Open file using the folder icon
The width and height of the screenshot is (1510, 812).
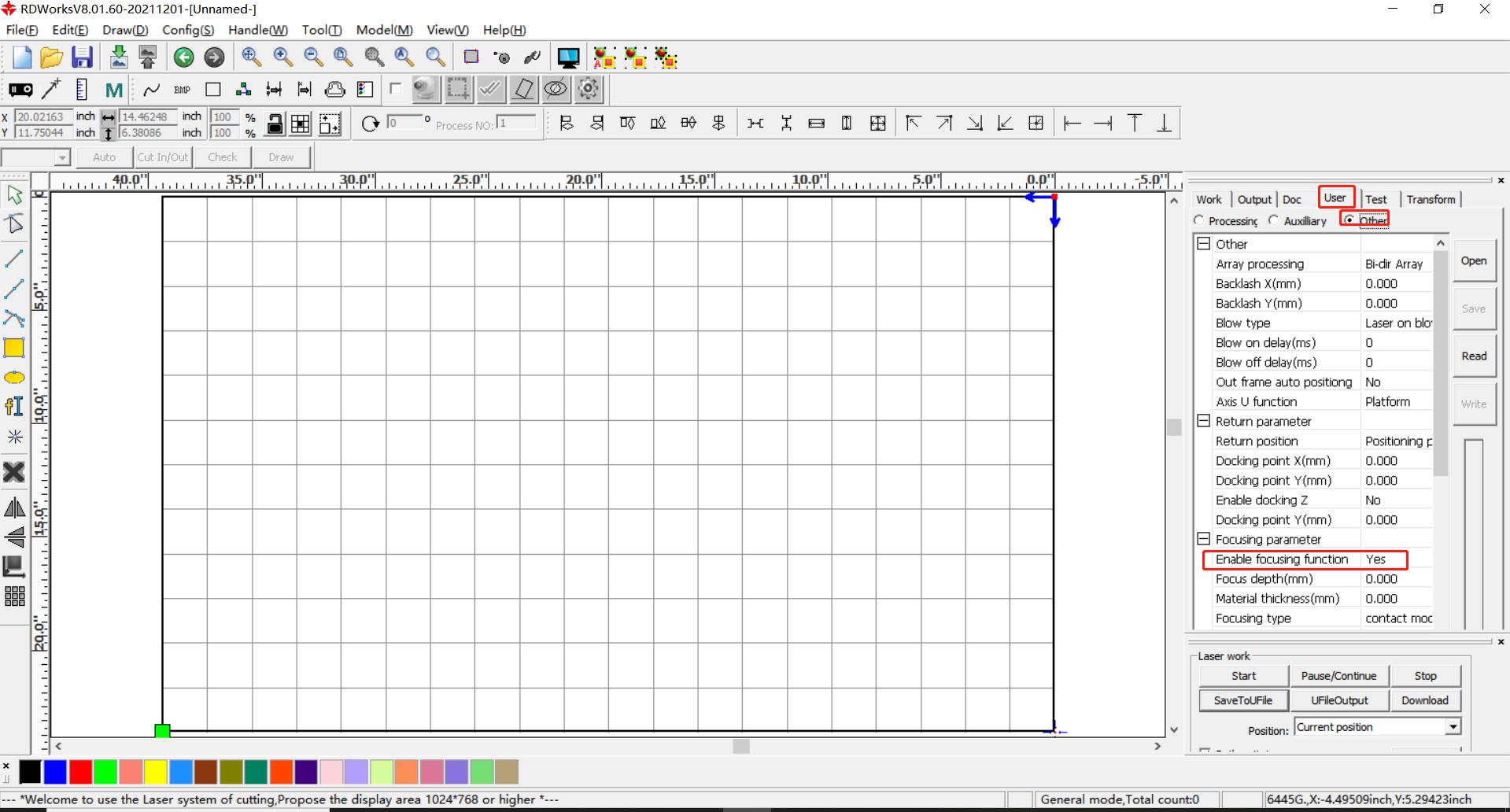tap(51, 57)
